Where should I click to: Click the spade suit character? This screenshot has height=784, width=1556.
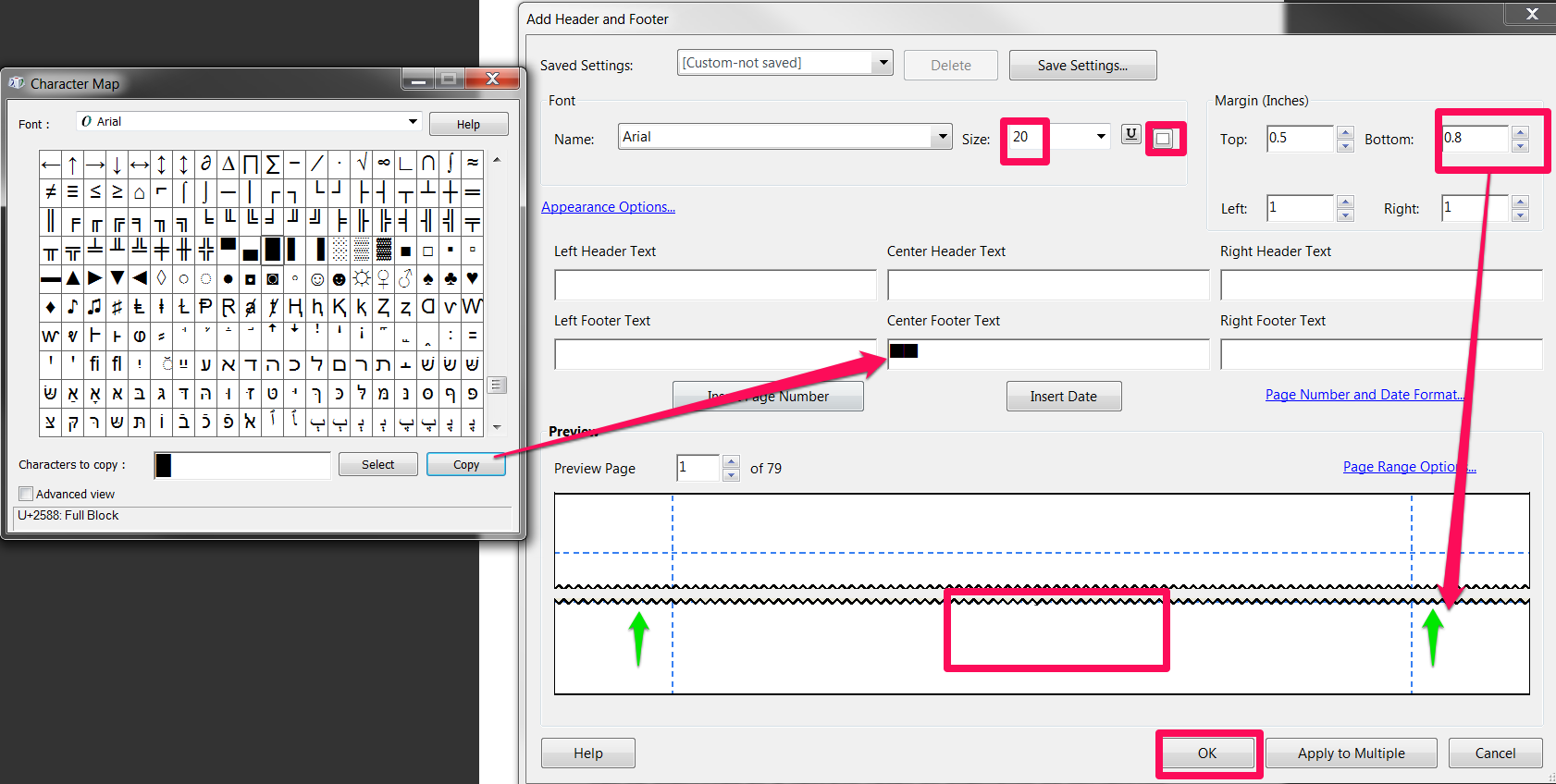428,278
